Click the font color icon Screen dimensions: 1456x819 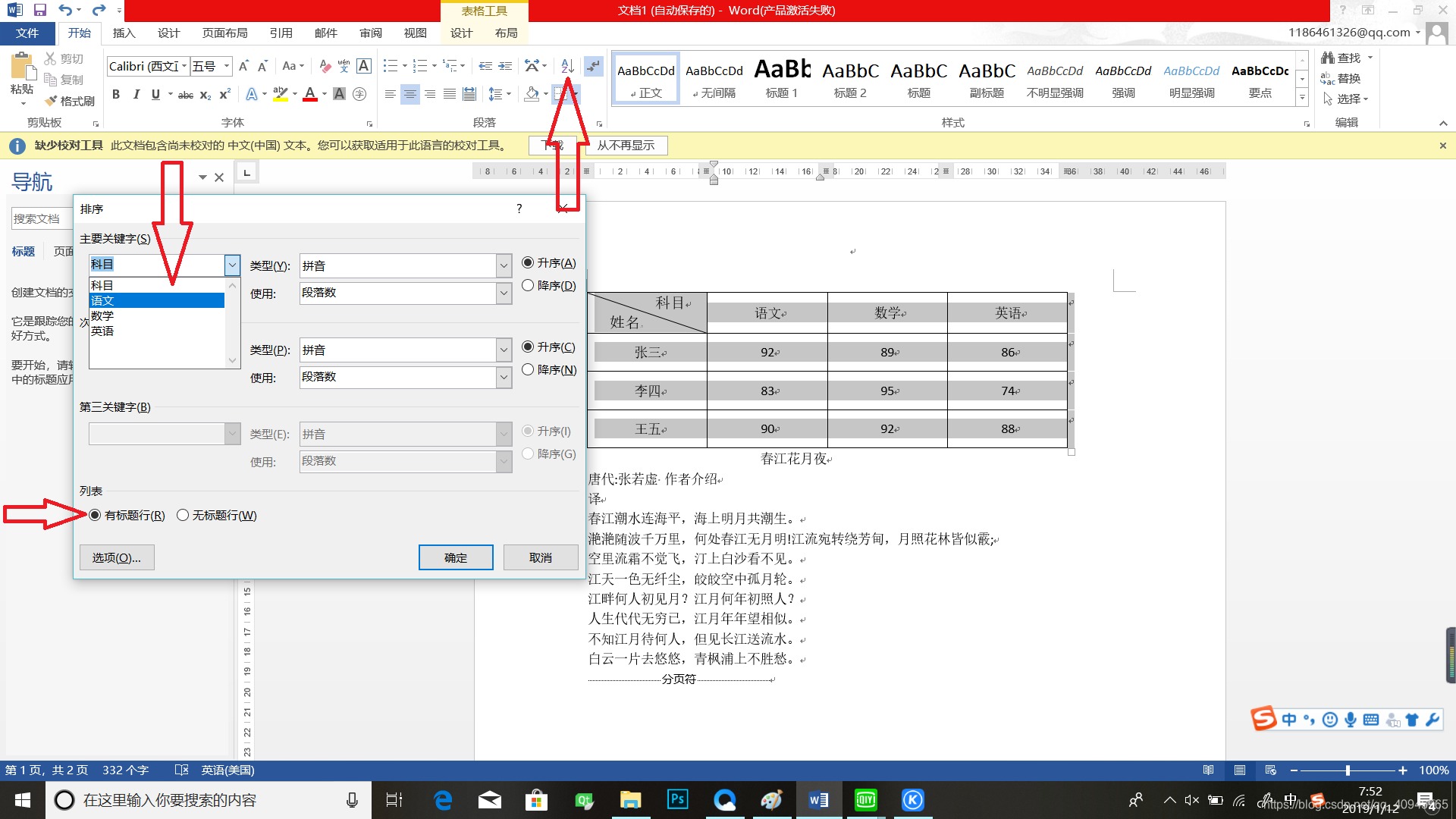point(309,94)
